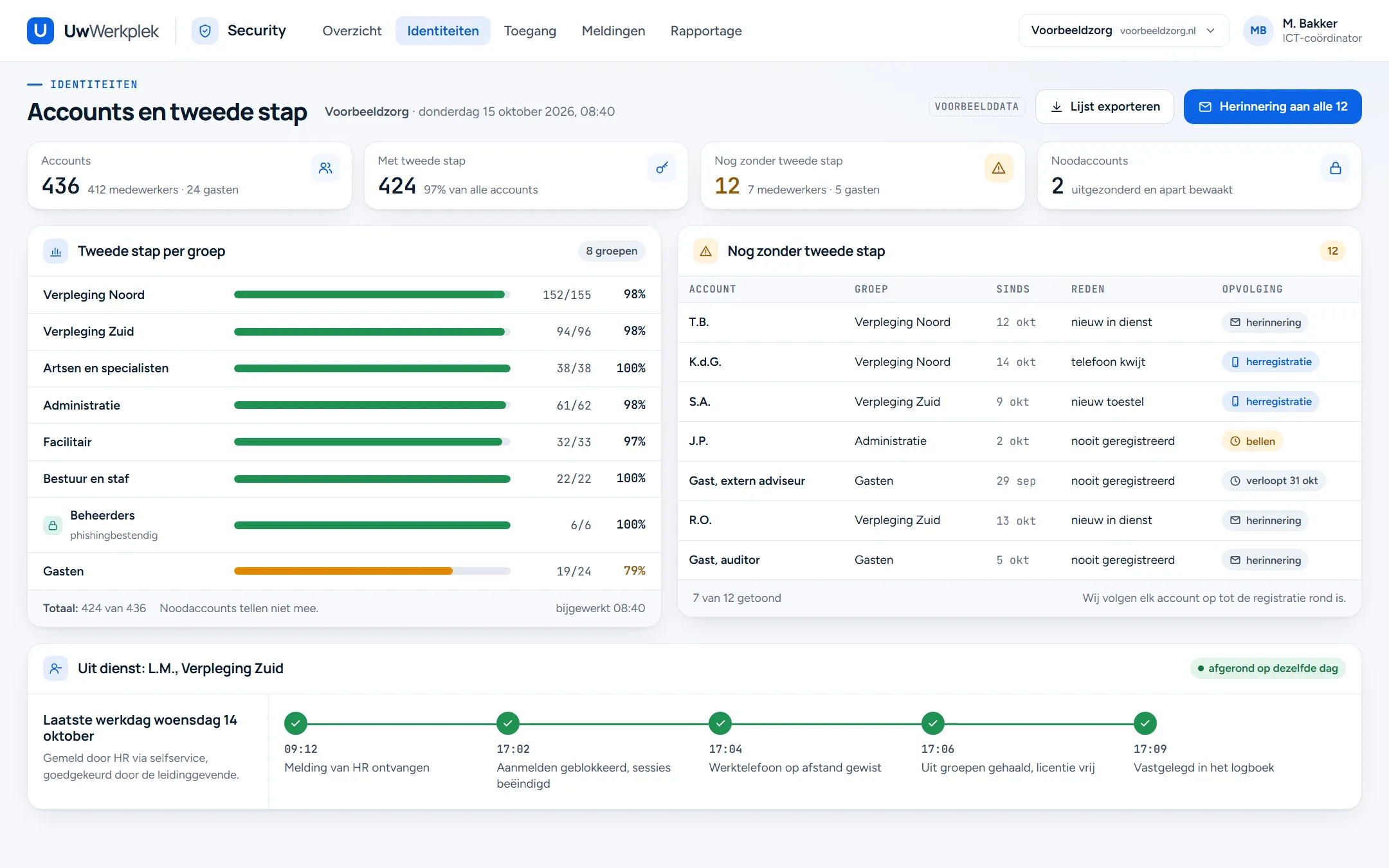Click the warning triangle beside Nog zonder tweede stap panel title
Image resolution: width=1389 pixels, height=868 pixels.
pyautogui.click(x=705, y=251)
